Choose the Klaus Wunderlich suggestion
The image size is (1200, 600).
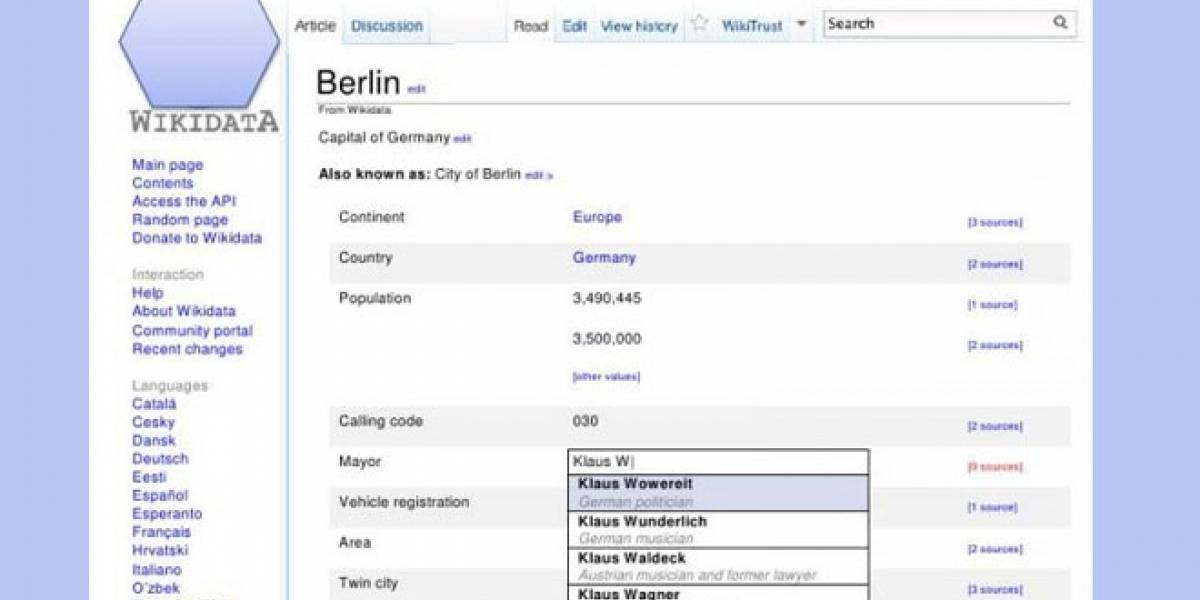click(x=718, y=530)
